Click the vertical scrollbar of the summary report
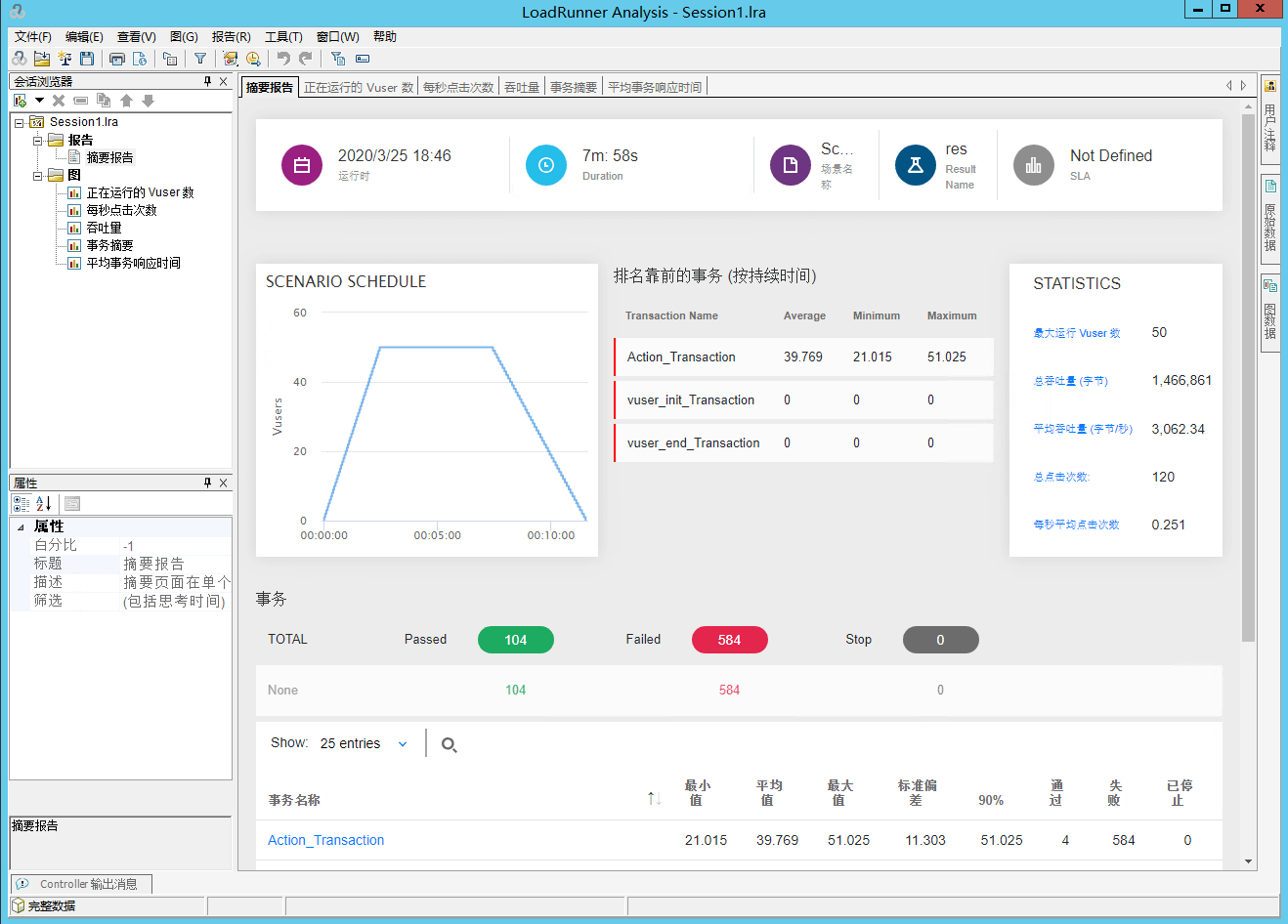The height and width of the screenshot is (924, 1288). [1248, 391]
